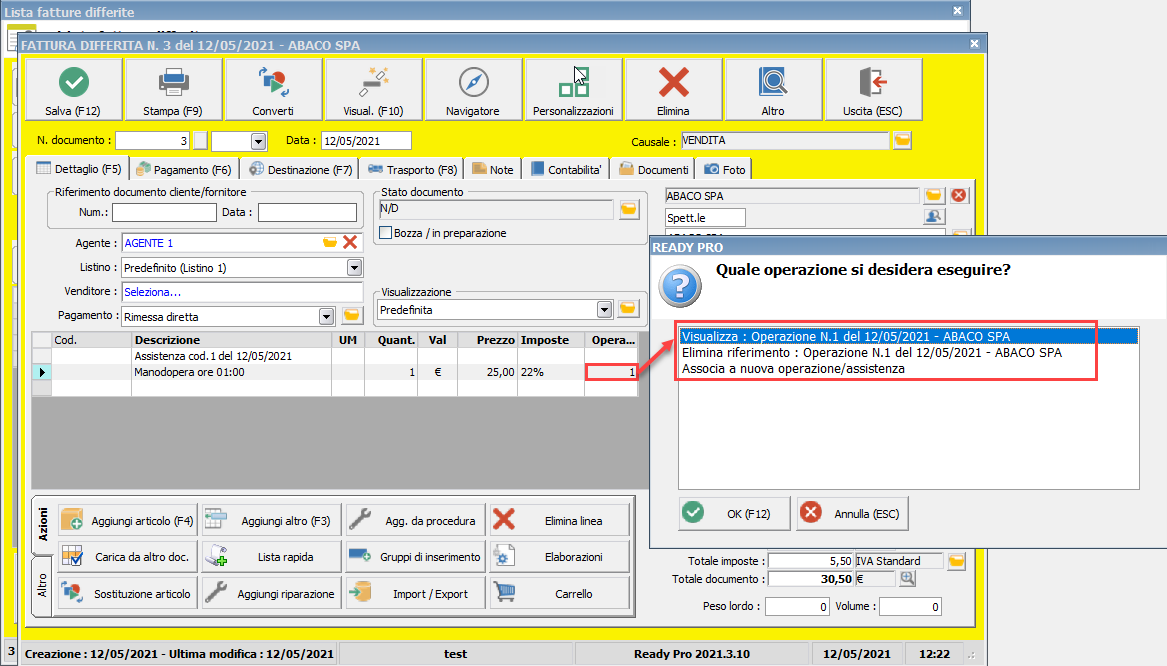Open the Navigatore compass button
The height and width of the screenshot is (666, 1167).
tap(473, 89)
